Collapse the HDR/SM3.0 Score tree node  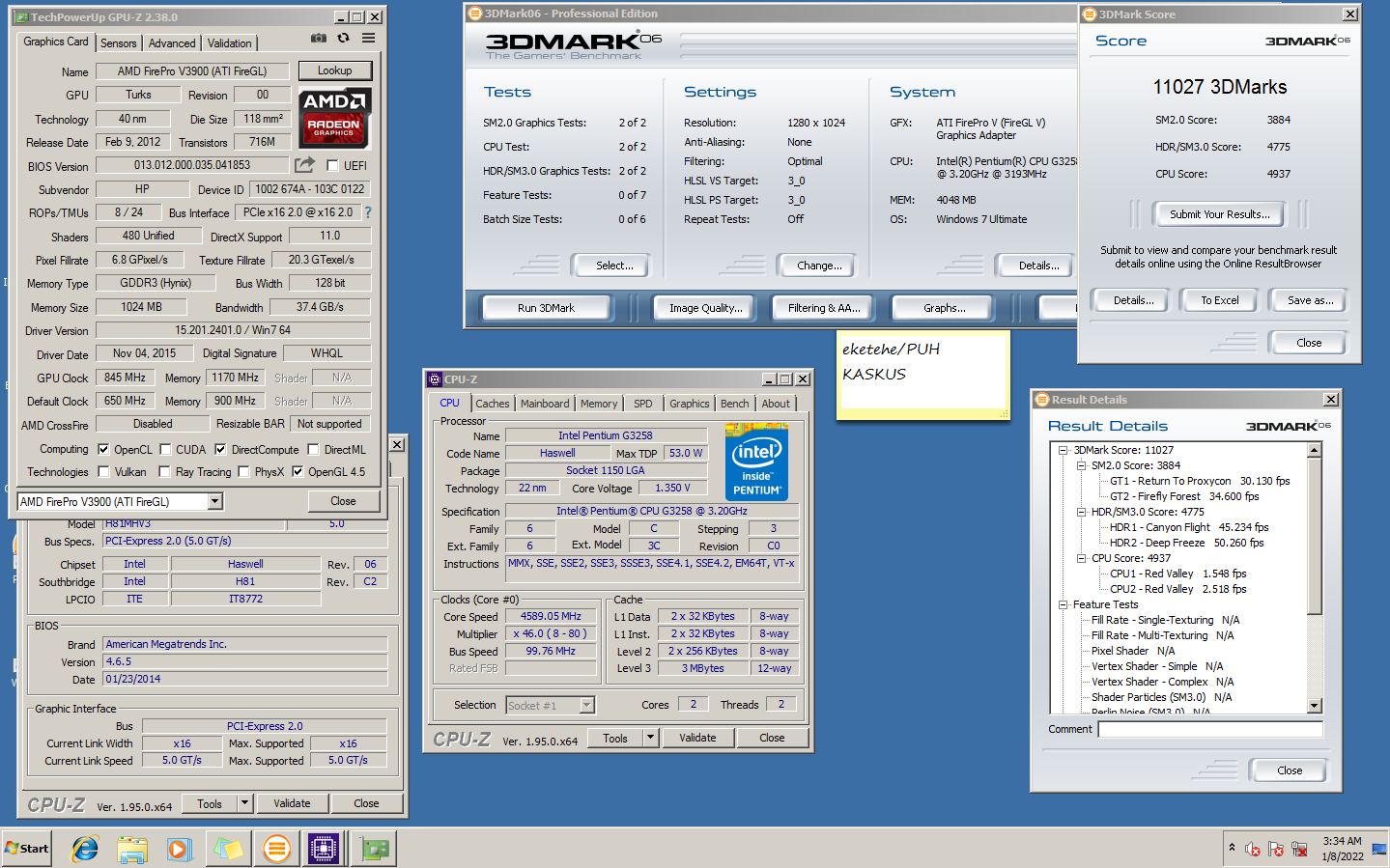[1081, 512]
